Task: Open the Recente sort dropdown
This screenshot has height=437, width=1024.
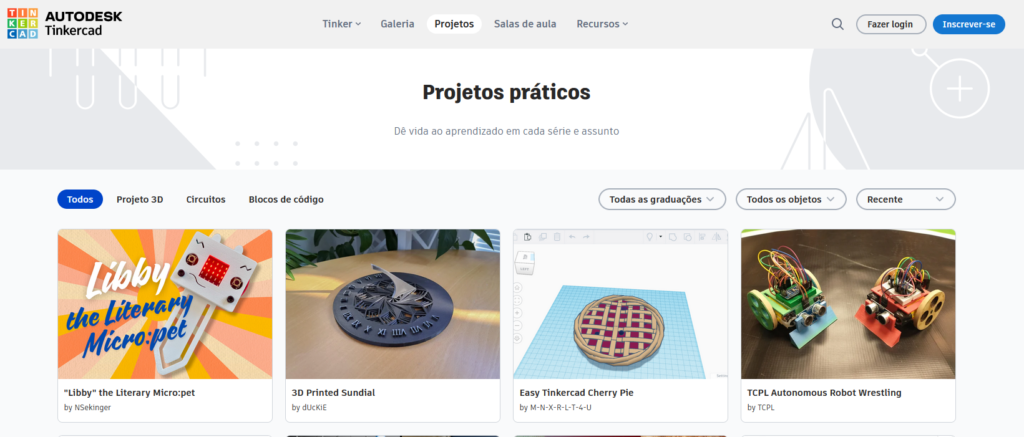Action: pos(906,199)
